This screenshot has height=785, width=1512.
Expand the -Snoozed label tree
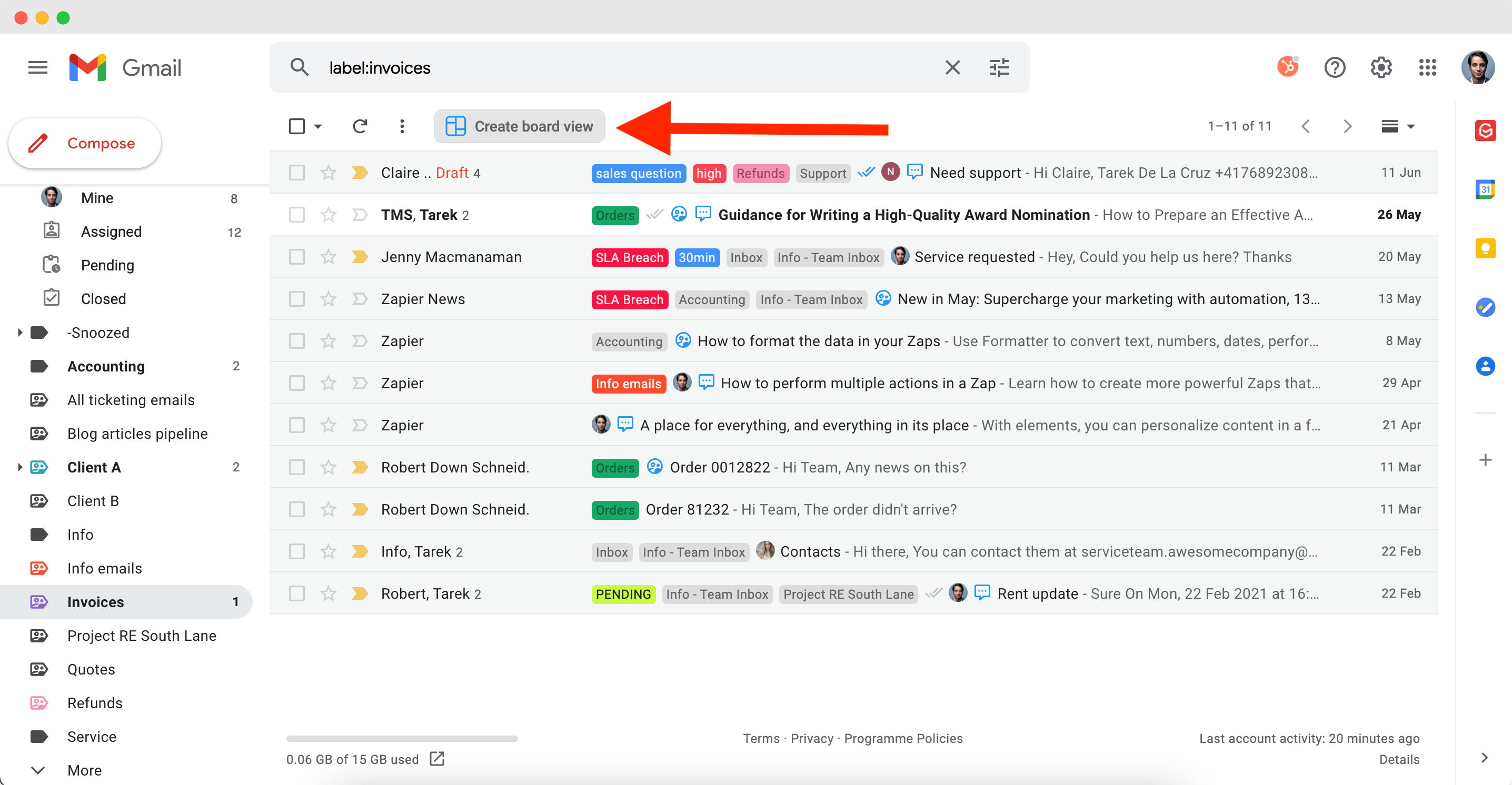[19, 333]
